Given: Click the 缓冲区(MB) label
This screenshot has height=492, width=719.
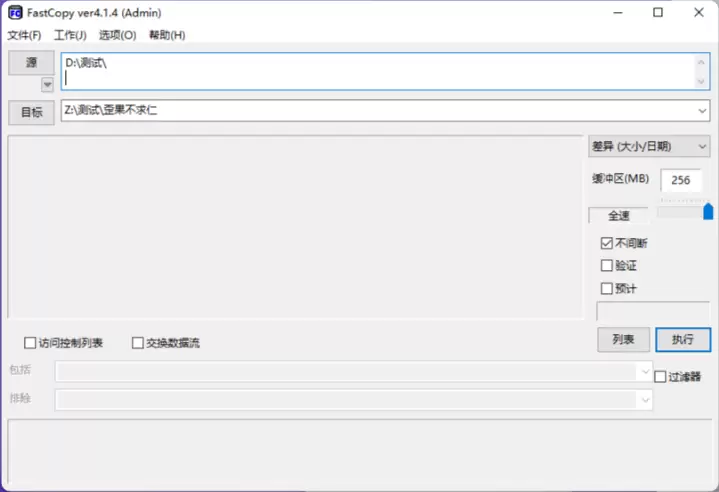Looking at the screenshot, I should [x=620, y=178].
